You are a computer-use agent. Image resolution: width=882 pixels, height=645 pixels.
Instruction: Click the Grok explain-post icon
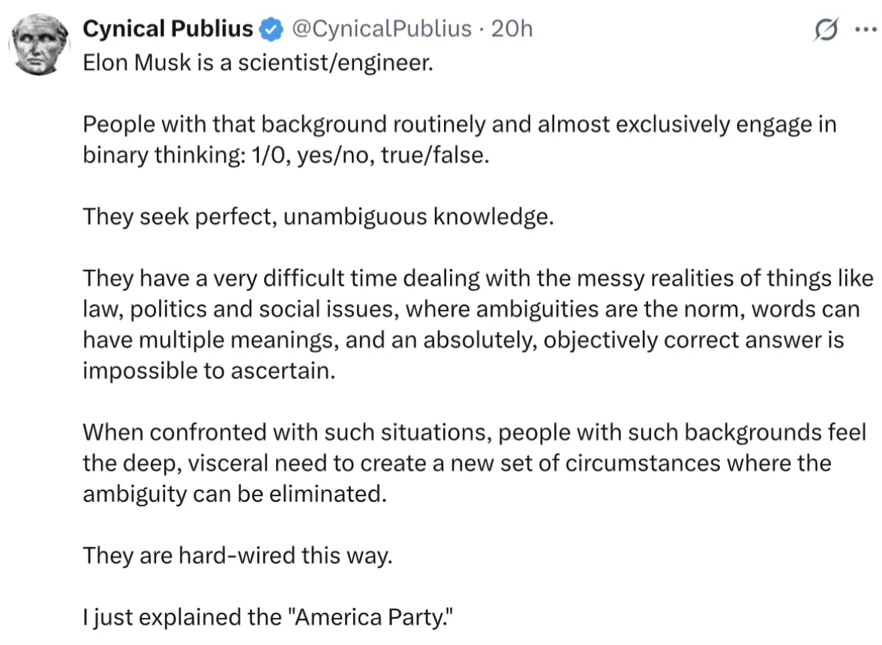pos(826,29)
